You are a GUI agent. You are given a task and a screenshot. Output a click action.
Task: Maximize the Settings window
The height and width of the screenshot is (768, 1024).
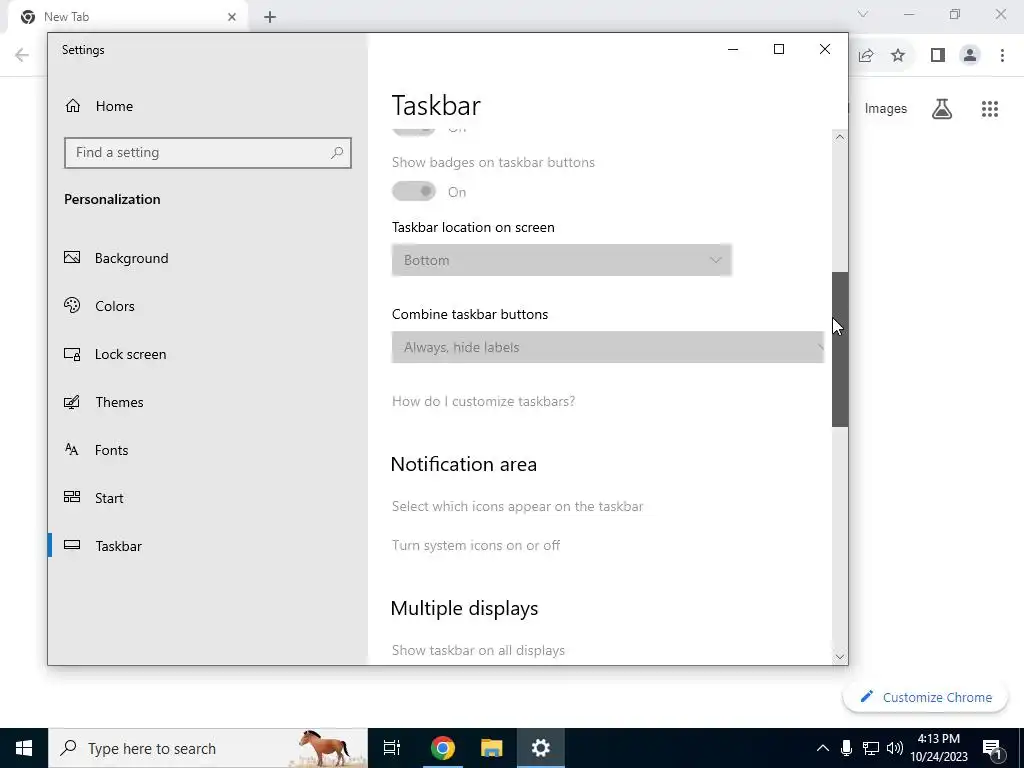tap(778, 50)
